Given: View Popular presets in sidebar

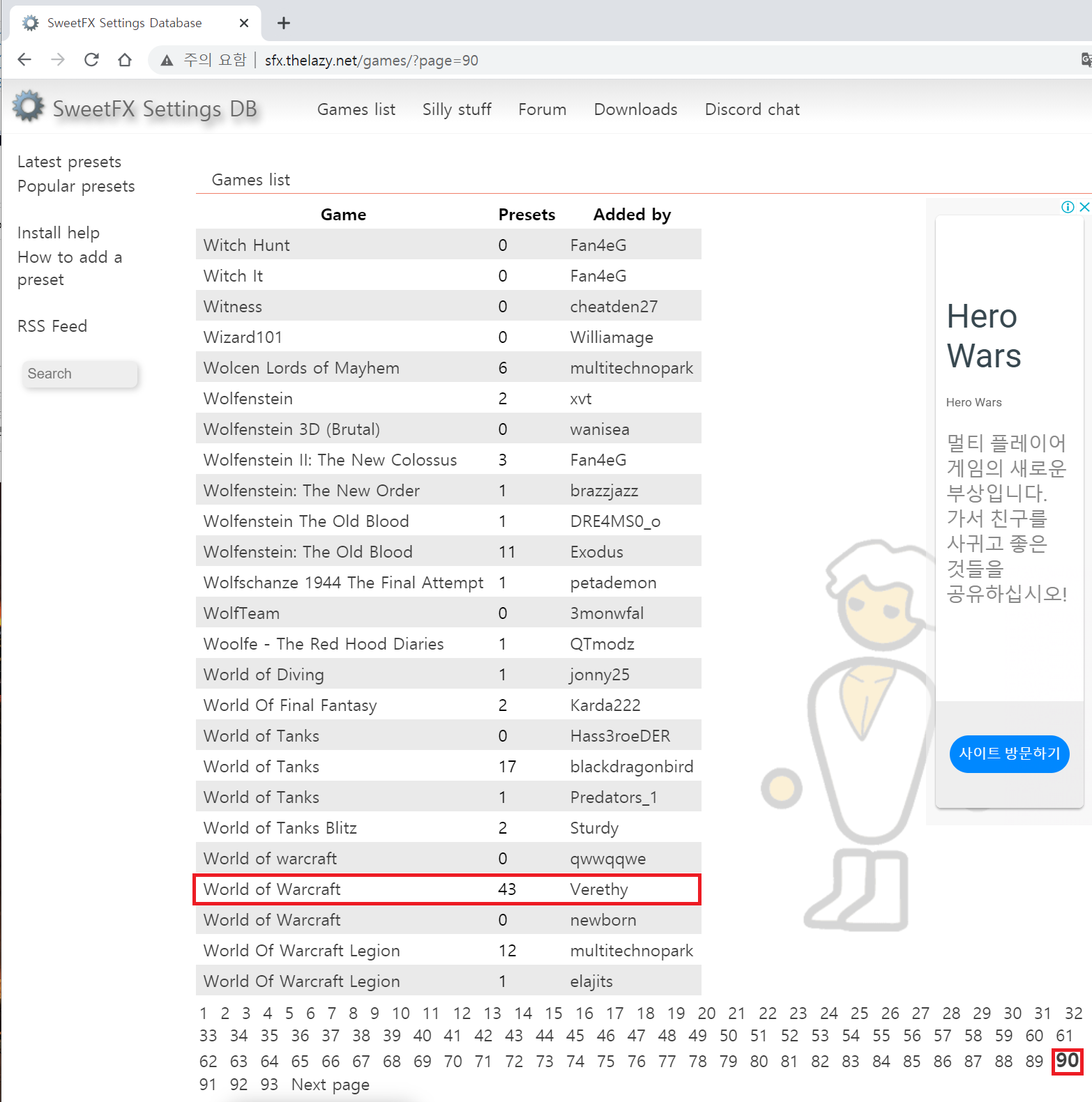Looking at the screenshot, I should (x=76, y=186).
